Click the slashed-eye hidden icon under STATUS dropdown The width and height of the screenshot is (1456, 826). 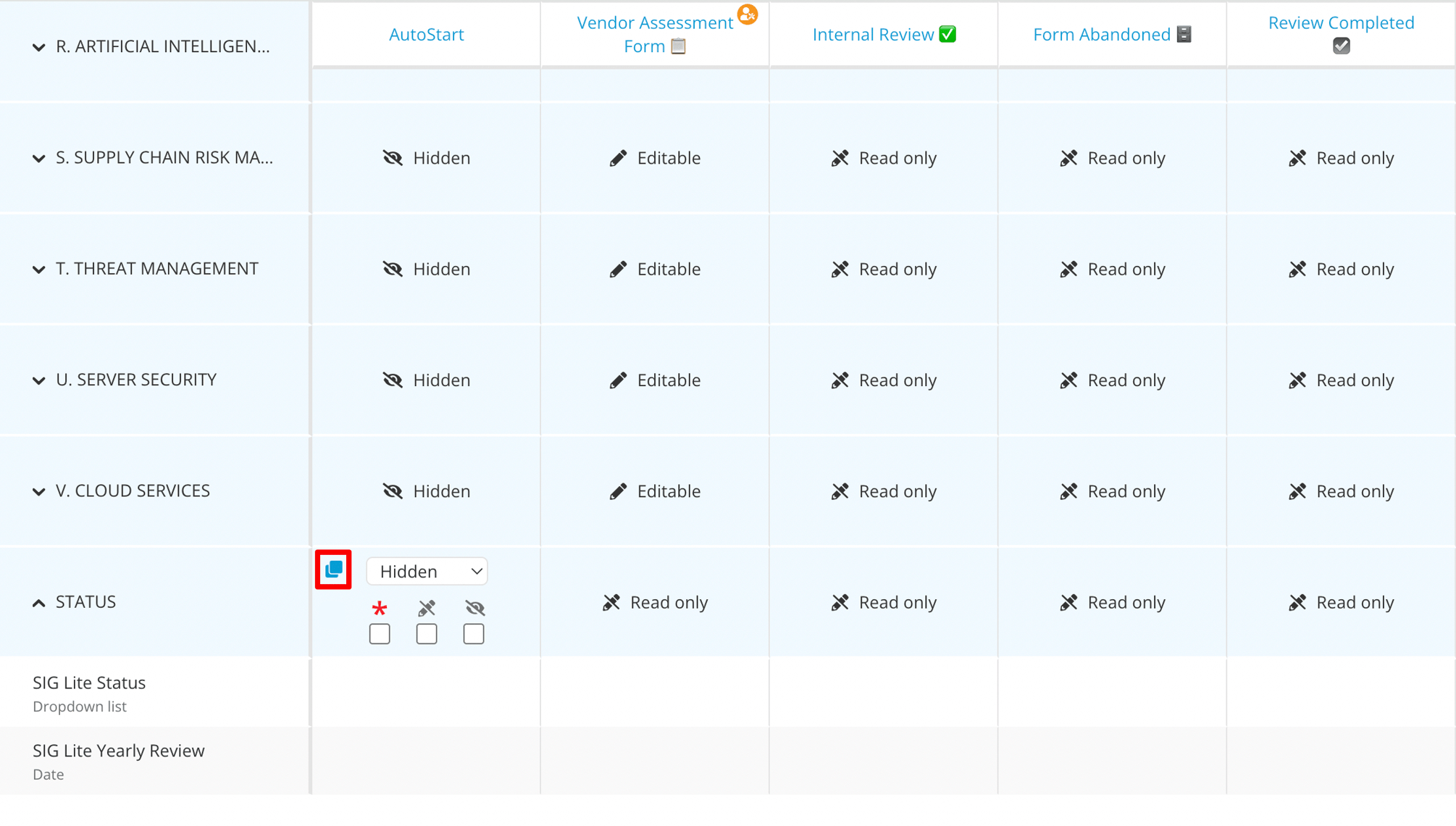pyautogui.click(x=474, y=609)
